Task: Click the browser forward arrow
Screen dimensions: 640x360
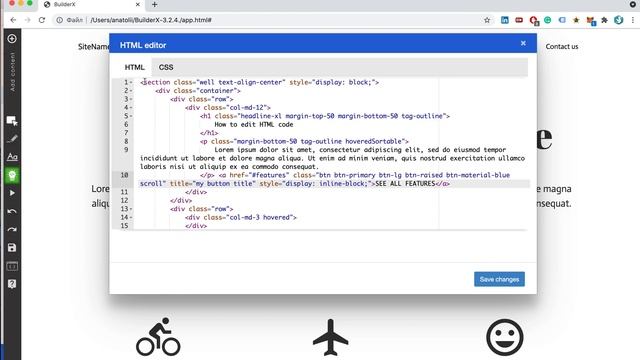Action: pos(27,20)
